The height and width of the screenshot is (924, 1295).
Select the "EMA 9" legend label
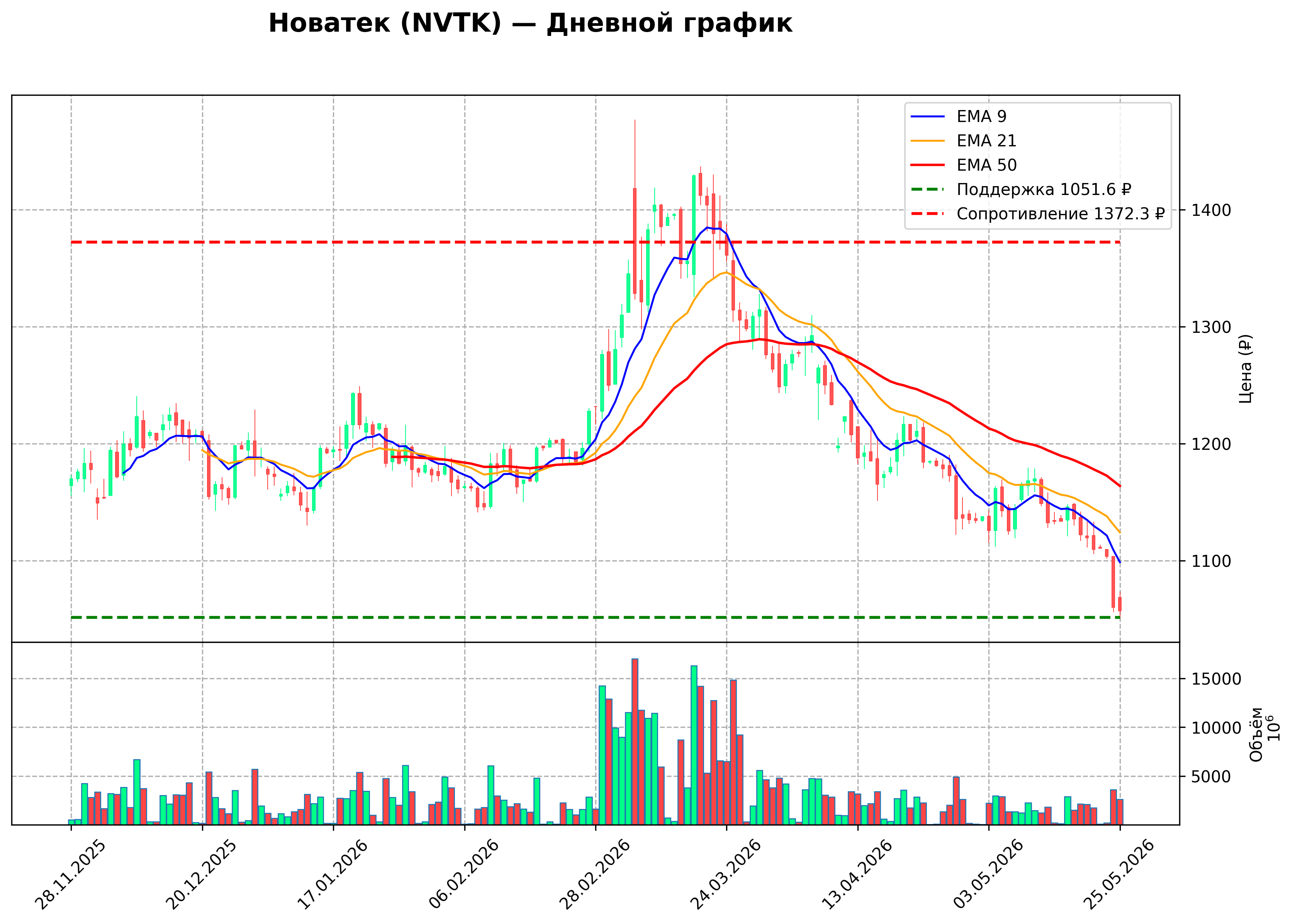[981, 117]
